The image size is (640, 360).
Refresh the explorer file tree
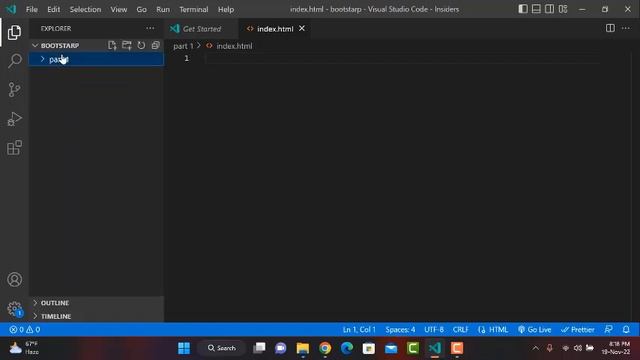click(x=141, y=45)
